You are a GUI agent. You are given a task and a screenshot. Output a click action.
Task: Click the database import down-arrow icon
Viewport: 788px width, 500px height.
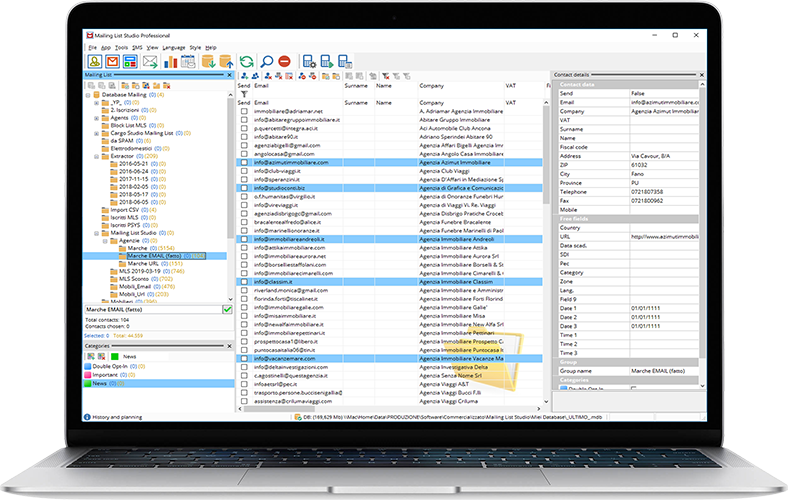(x=208, y=62)
